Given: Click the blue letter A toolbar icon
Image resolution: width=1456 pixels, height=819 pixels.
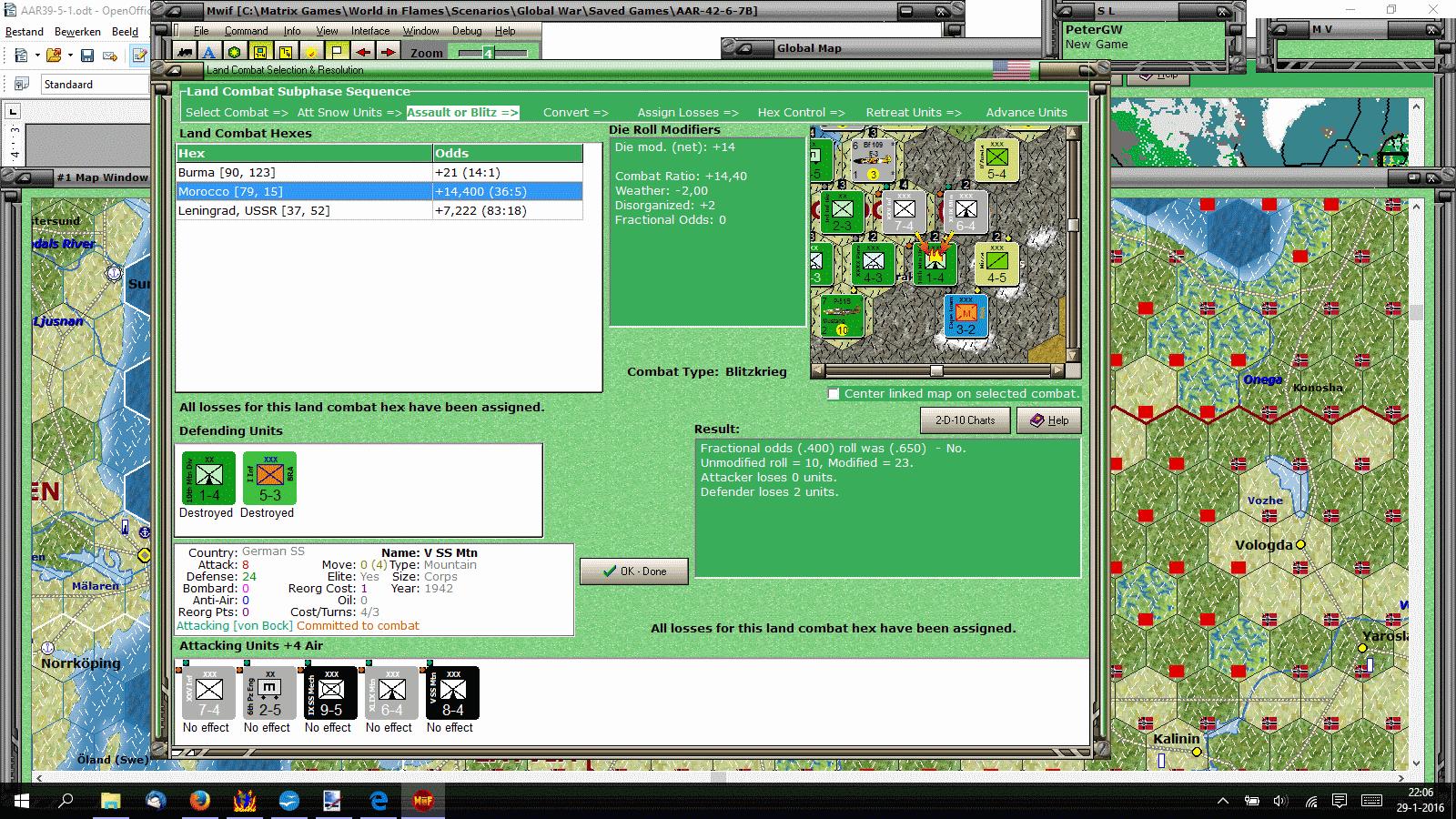Looking at the screenshot, I should (x=209, y=52).
